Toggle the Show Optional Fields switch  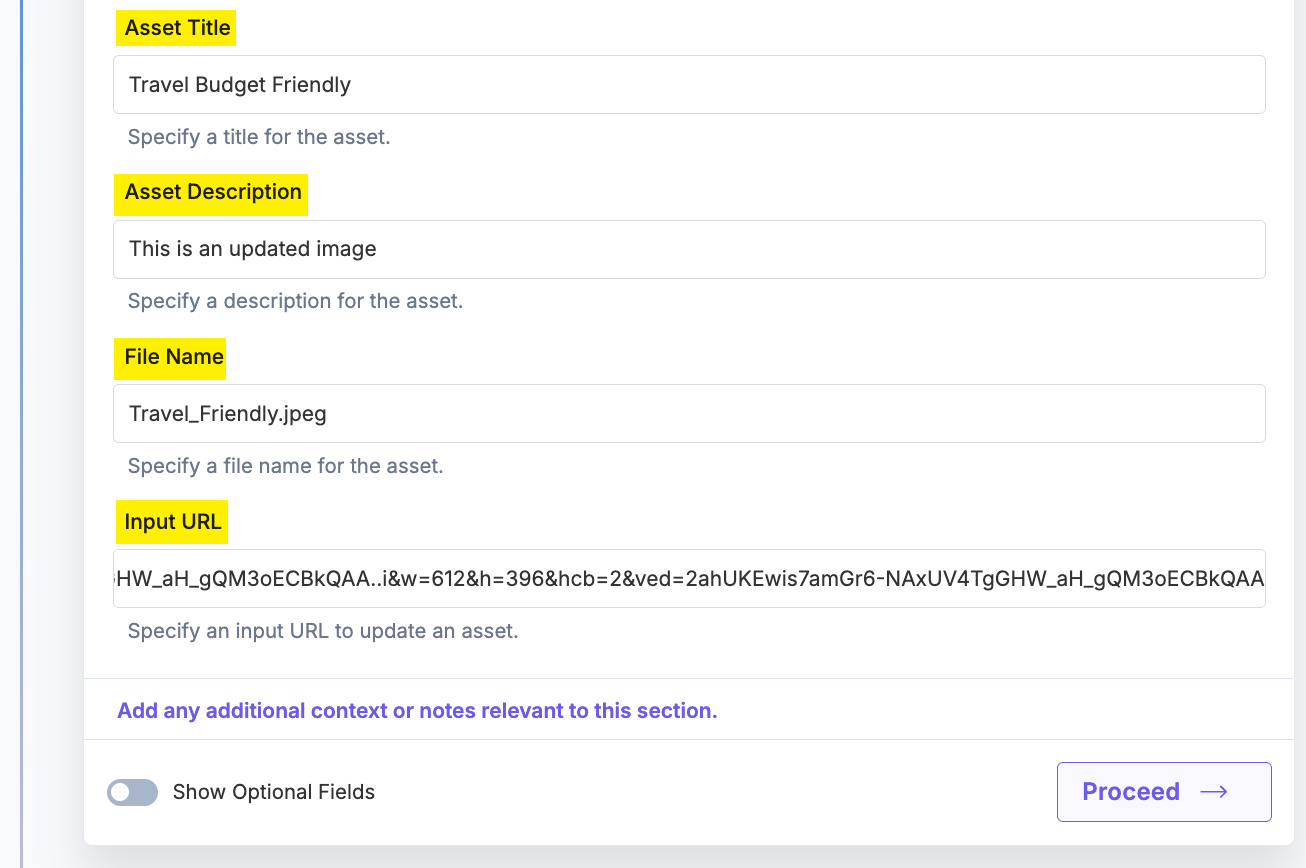click(133, 792)
